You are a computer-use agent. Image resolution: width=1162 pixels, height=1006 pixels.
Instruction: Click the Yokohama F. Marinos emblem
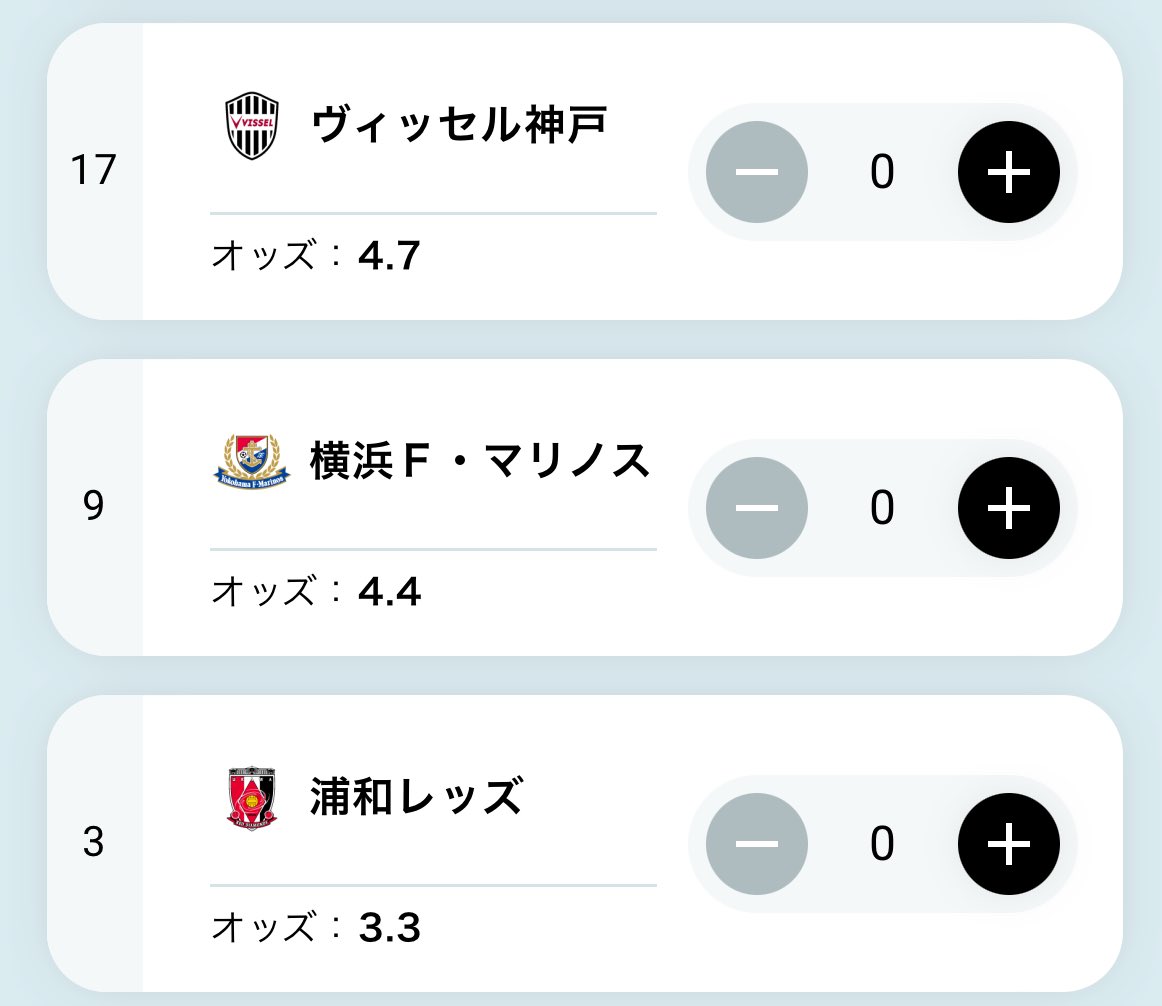tap(251, 461)
